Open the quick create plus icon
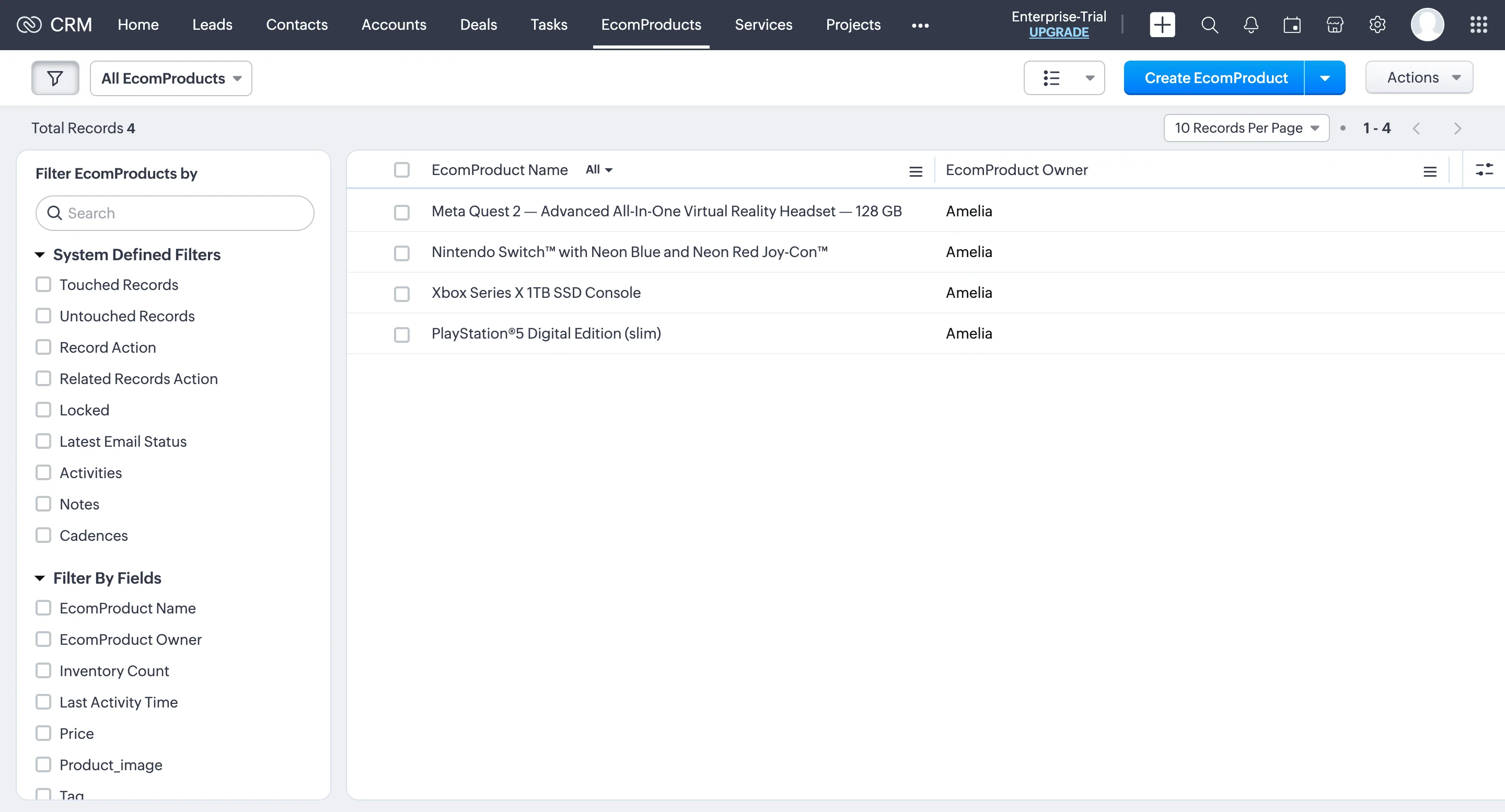 coord(1162,25)
